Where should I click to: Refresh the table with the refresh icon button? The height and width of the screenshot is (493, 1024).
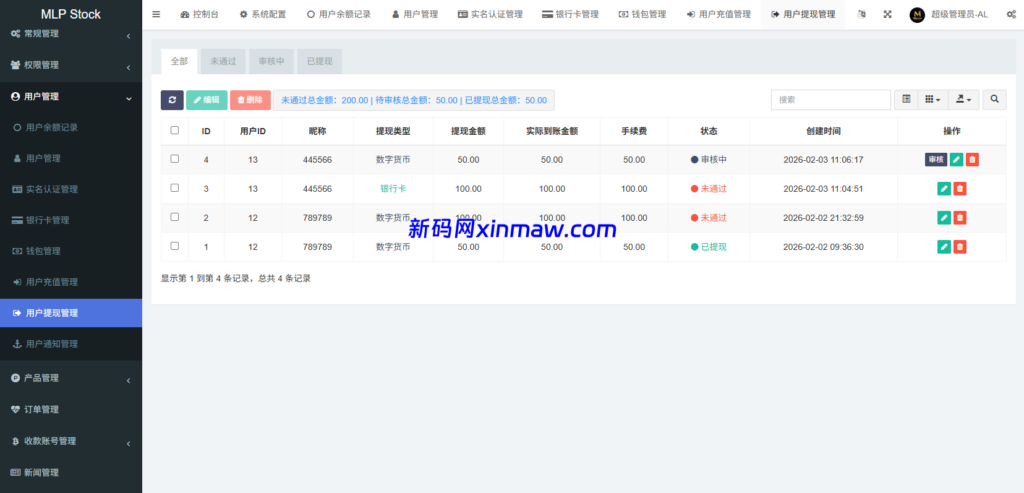tap(172, 100)
